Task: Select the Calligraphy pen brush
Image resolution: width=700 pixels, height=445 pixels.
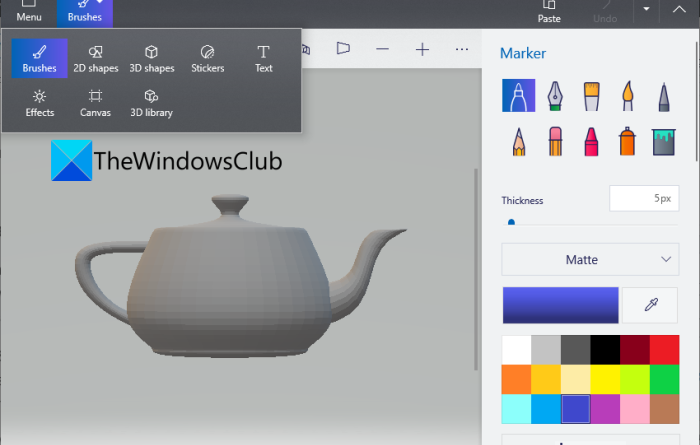Action: click(555, 96)
